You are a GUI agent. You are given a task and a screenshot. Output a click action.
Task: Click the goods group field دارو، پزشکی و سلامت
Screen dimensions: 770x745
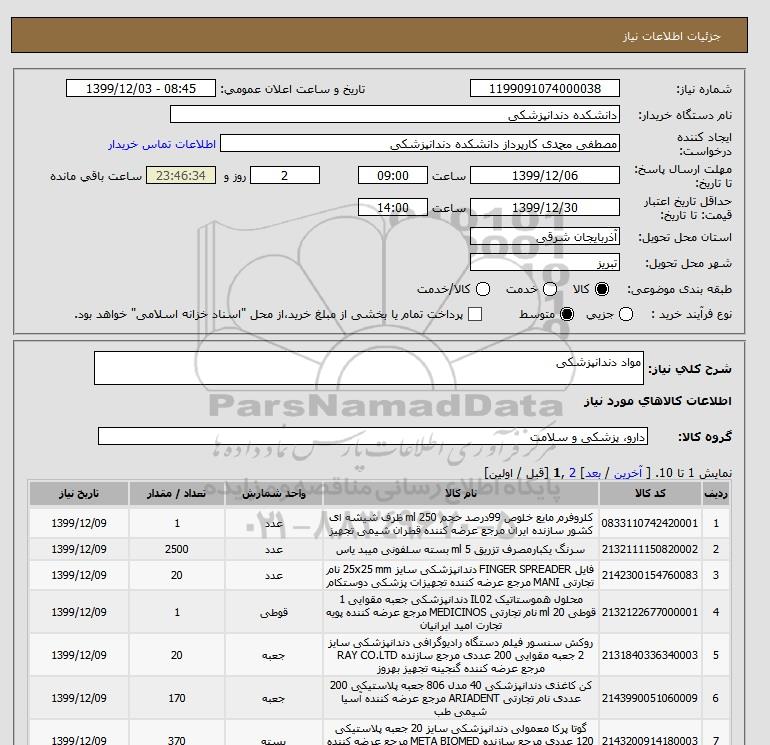pos(373,436)
